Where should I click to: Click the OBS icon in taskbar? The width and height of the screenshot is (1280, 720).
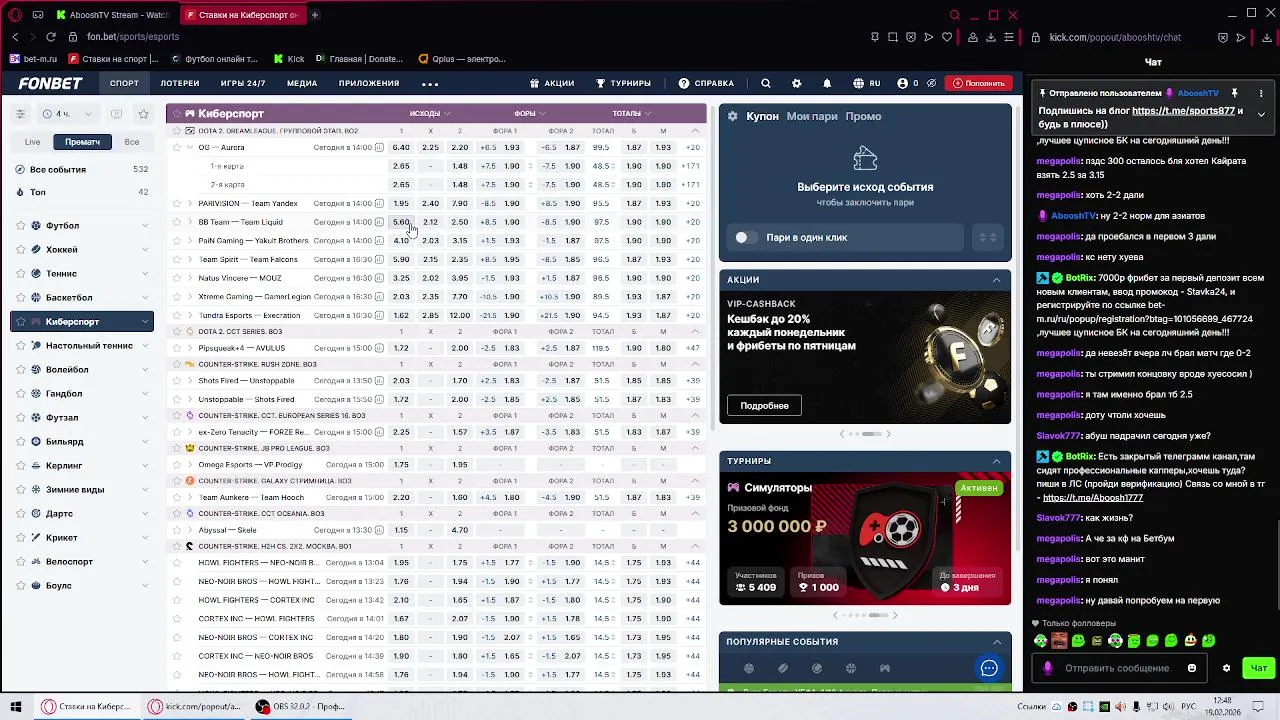pyautogui.click(x=263, y=706)
